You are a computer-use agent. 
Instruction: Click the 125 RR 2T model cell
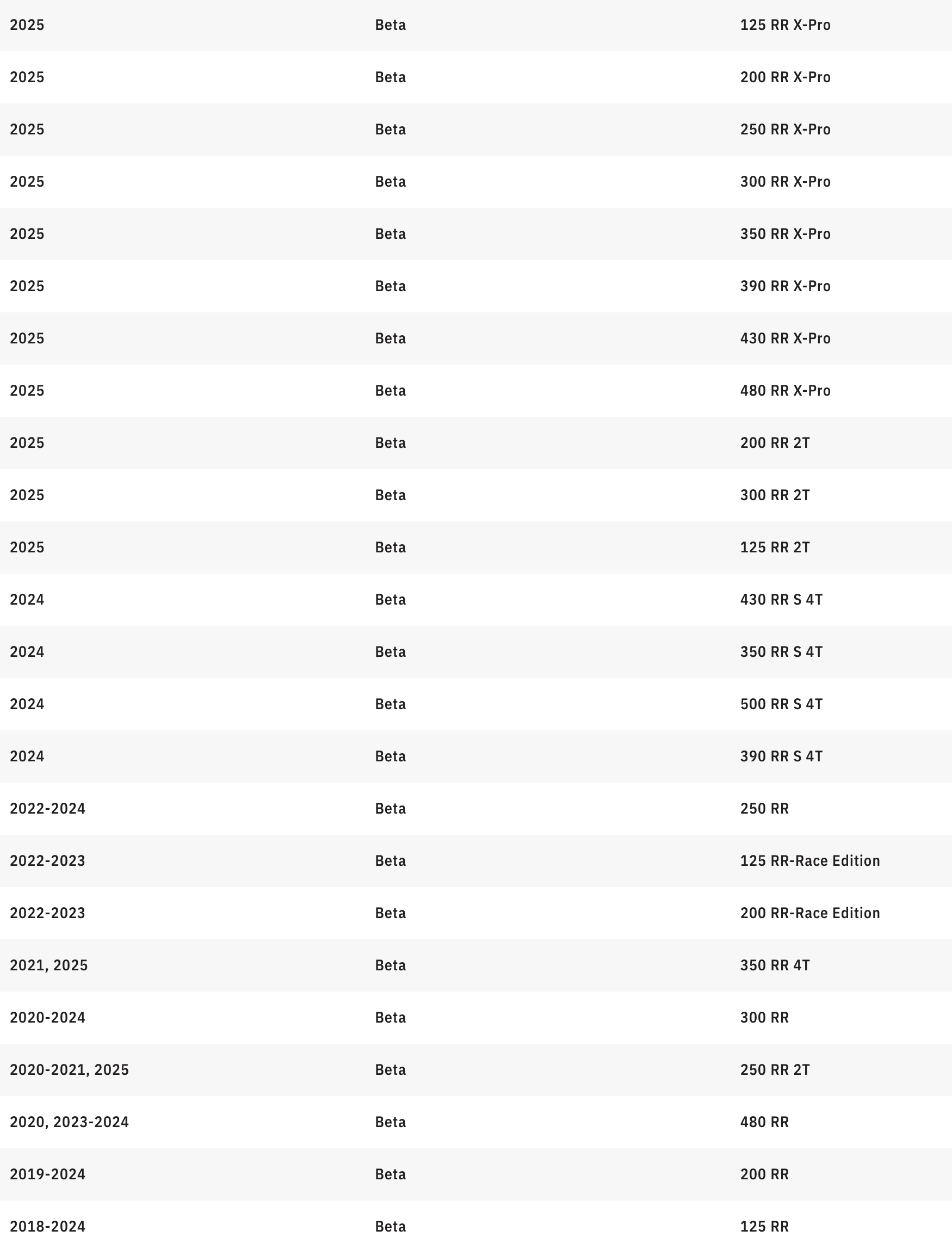pos(775,547)
